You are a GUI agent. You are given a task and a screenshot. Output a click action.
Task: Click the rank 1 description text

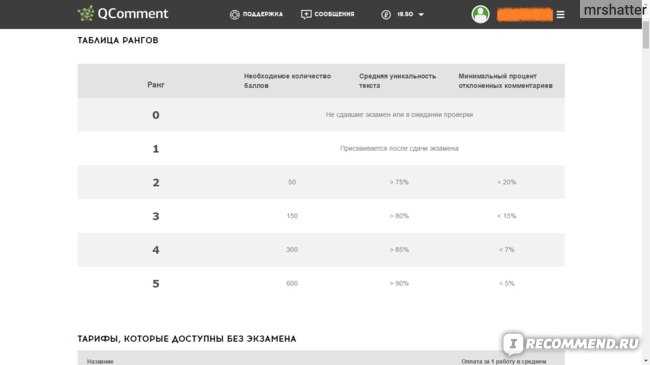coord(399,148)
